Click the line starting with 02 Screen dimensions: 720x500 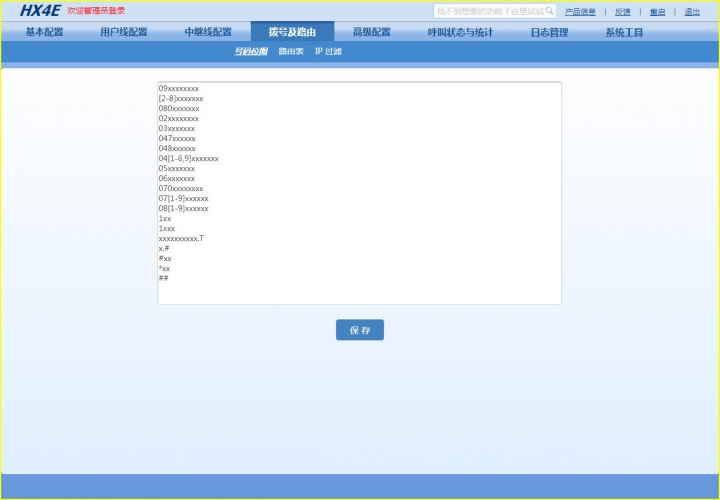point(179,118)
